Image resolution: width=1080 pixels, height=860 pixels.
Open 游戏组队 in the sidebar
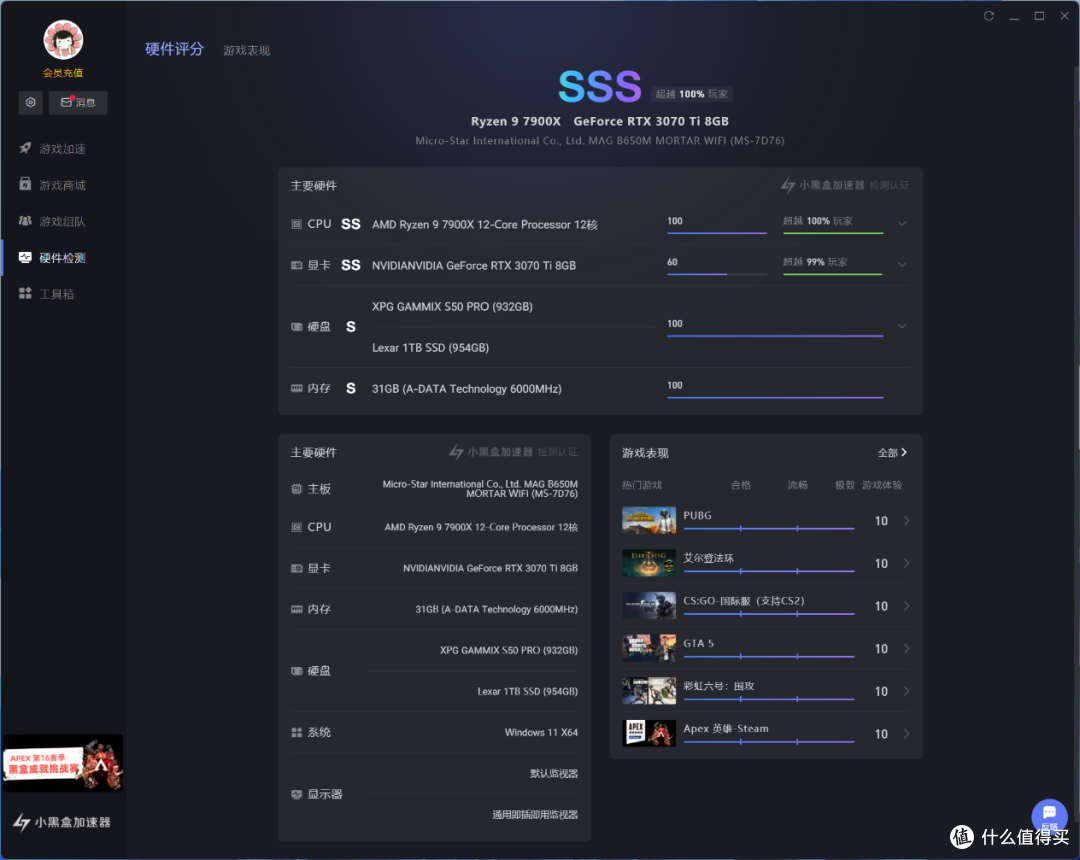pyautogui.click(x=63, y=222)
